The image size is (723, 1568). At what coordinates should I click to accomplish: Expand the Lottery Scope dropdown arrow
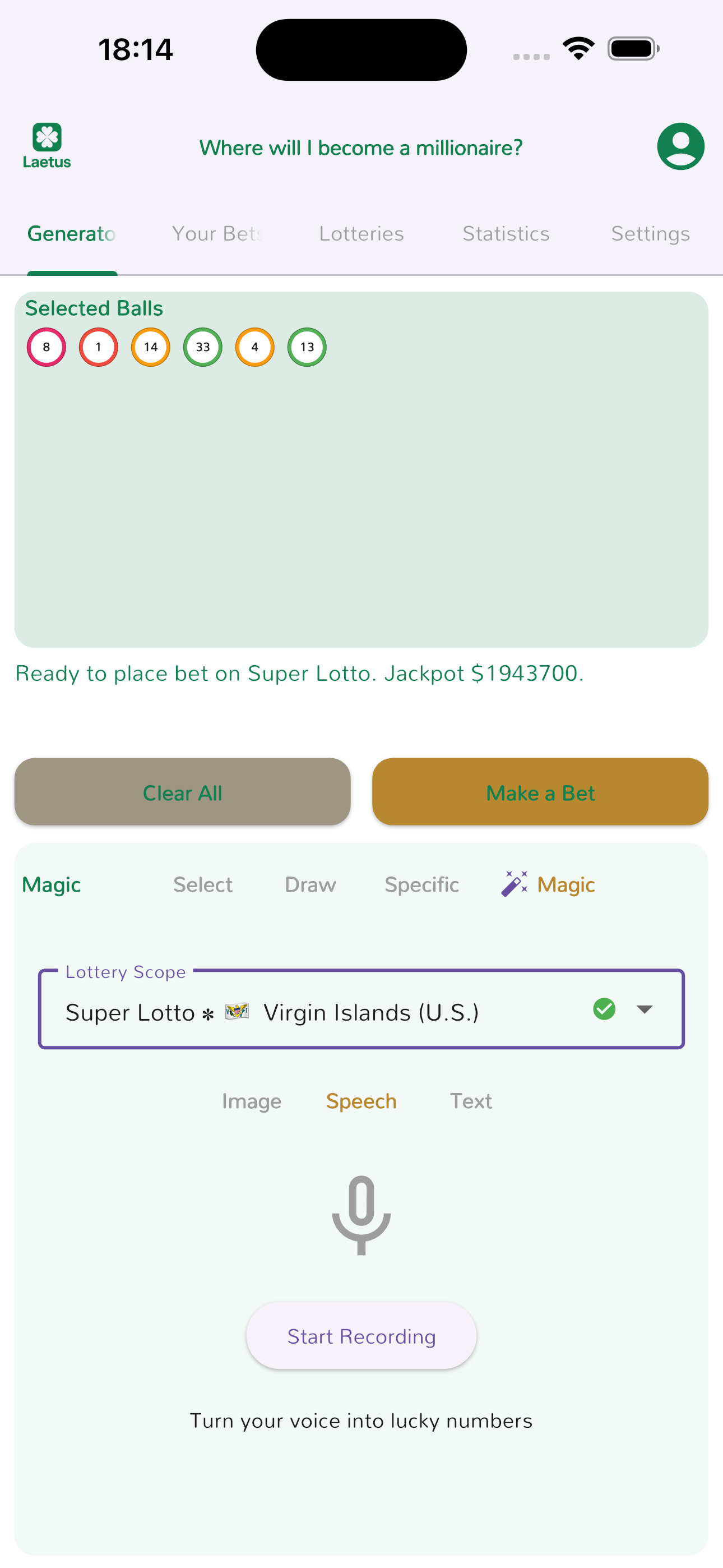pos(645,1009)
